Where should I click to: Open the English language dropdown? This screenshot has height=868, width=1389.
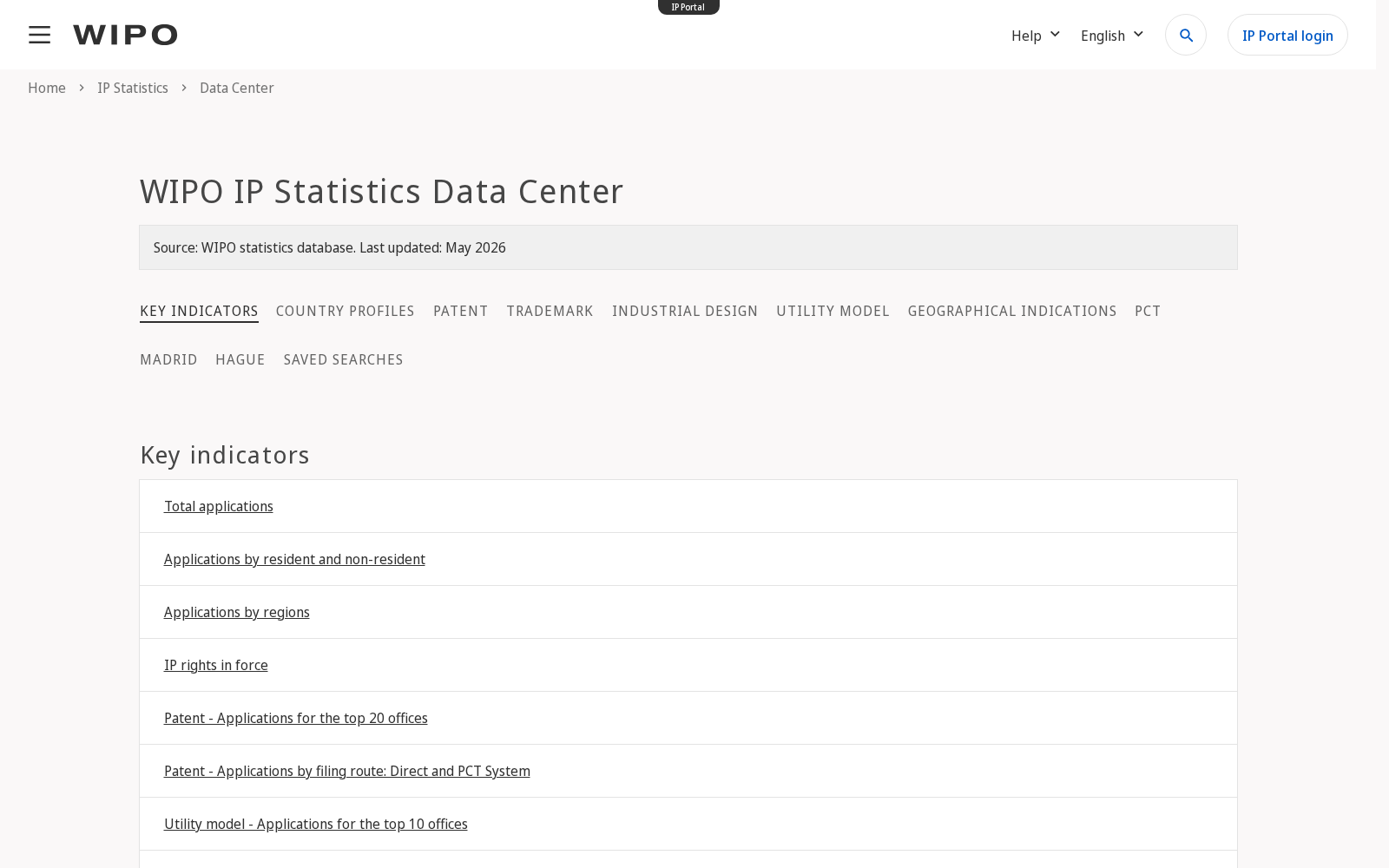[x=1112, y=36]
